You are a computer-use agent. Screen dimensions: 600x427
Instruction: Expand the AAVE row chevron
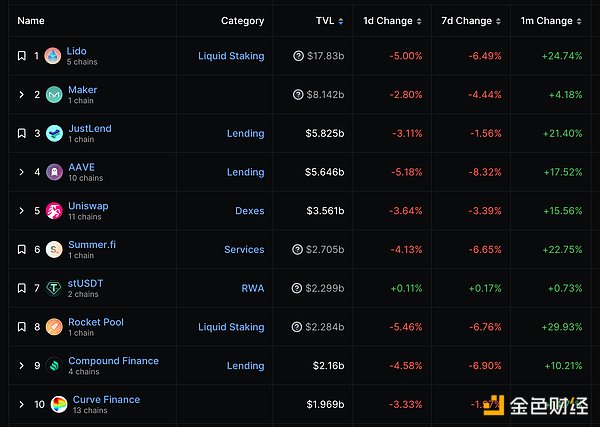[x=21, y=172]
